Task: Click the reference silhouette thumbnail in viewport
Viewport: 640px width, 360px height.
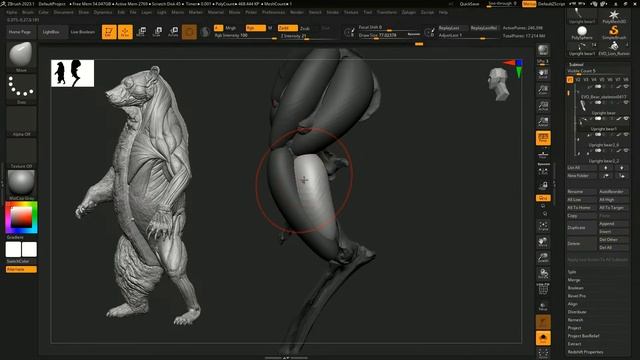Action: point(73,73)
